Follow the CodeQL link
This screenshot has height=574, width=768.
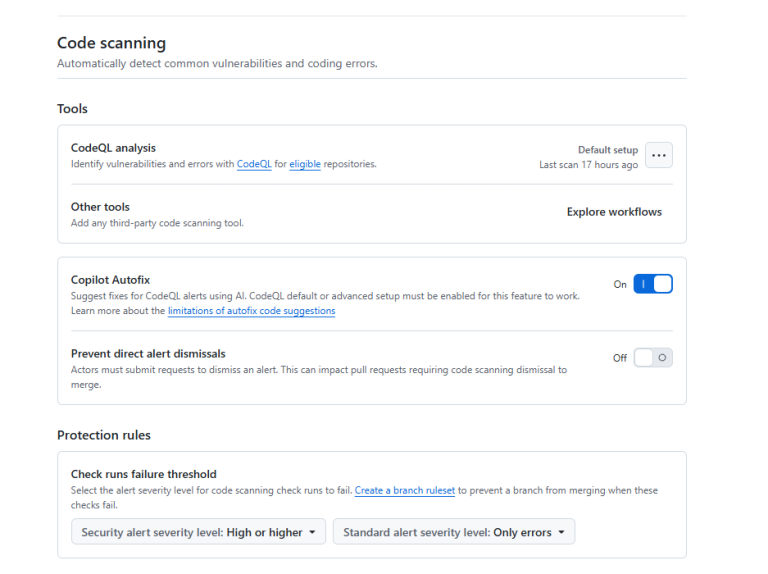254,164
